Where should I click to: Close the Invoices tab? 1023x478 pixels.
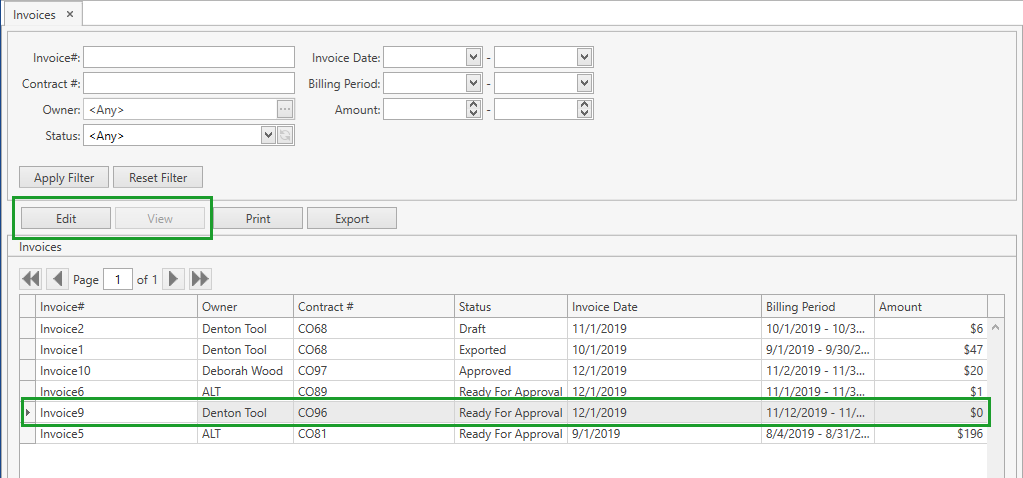point(69,15)
